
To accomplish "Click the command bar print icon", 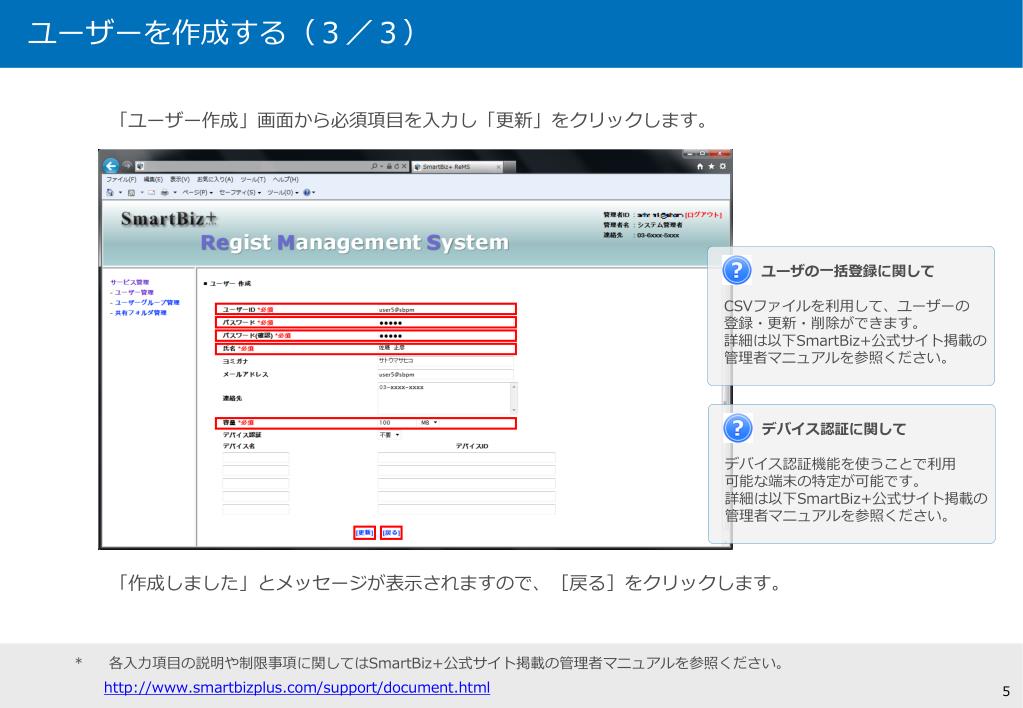I will (x=164, y=192).
